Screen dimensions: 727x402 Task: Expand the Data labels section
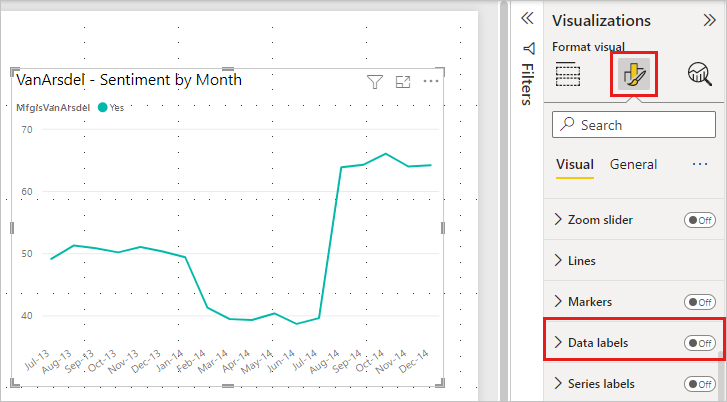[x=558, y=343]
